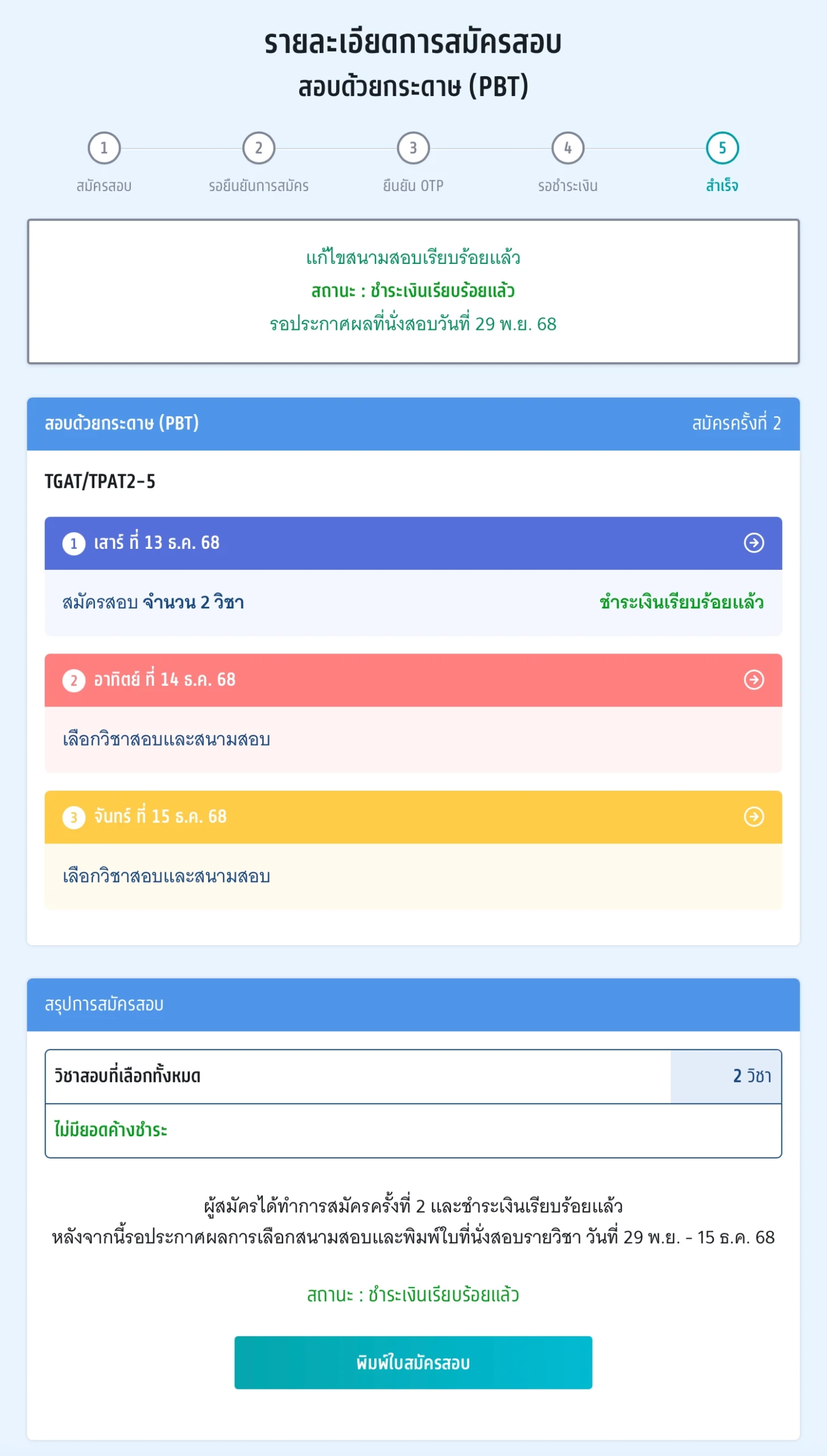This screenshot has height=1456, width=827.
Task: Open arrow icon on Monday 15 ธ.ค. row
Action: click(754, 817)
